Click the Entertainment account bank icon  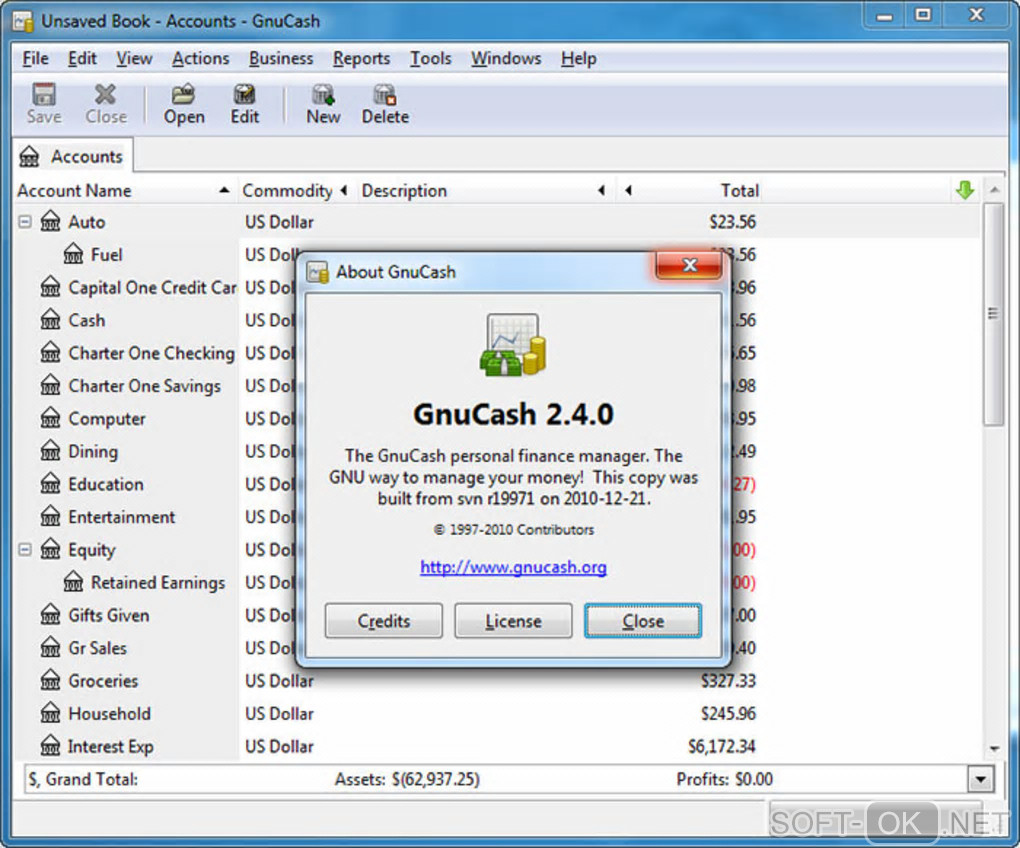coord(50,516)
